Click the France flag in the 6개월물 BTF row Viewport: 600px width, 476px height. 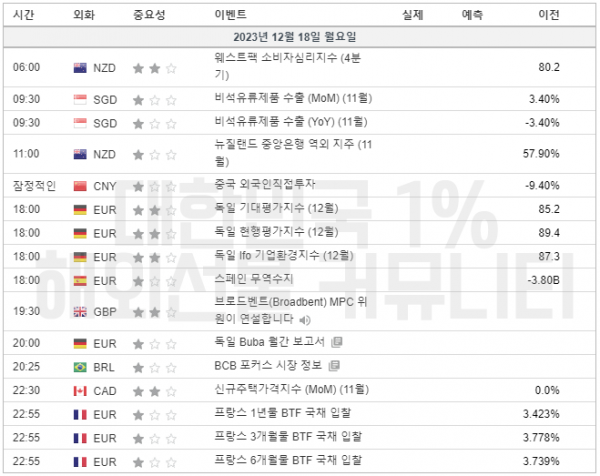[80, 462]
